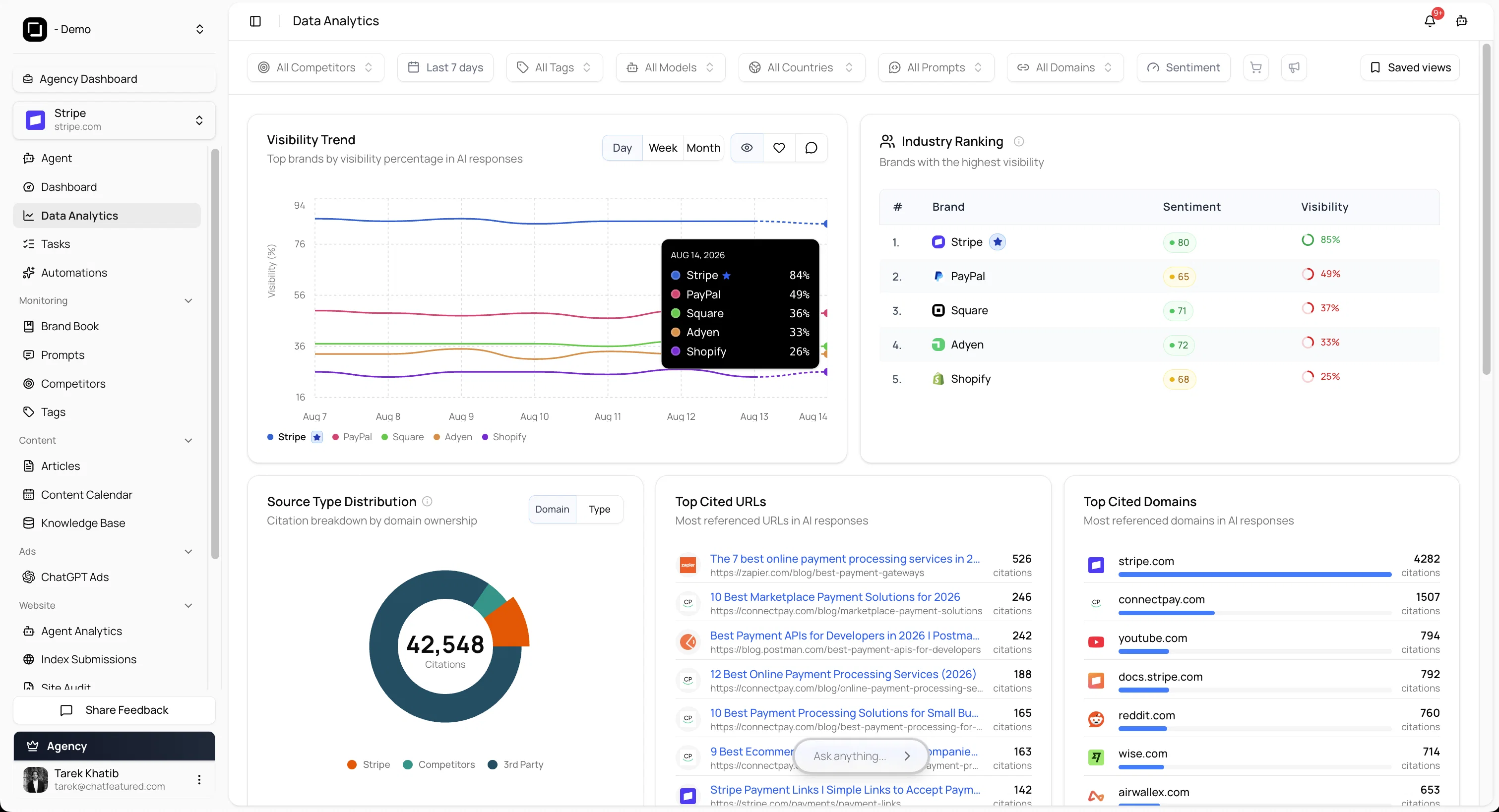Switch Visibility Trend to Week view

663,148
